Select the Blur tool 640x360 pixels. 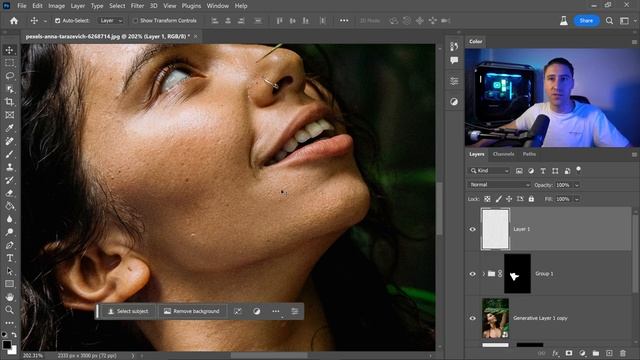(9, 219)
